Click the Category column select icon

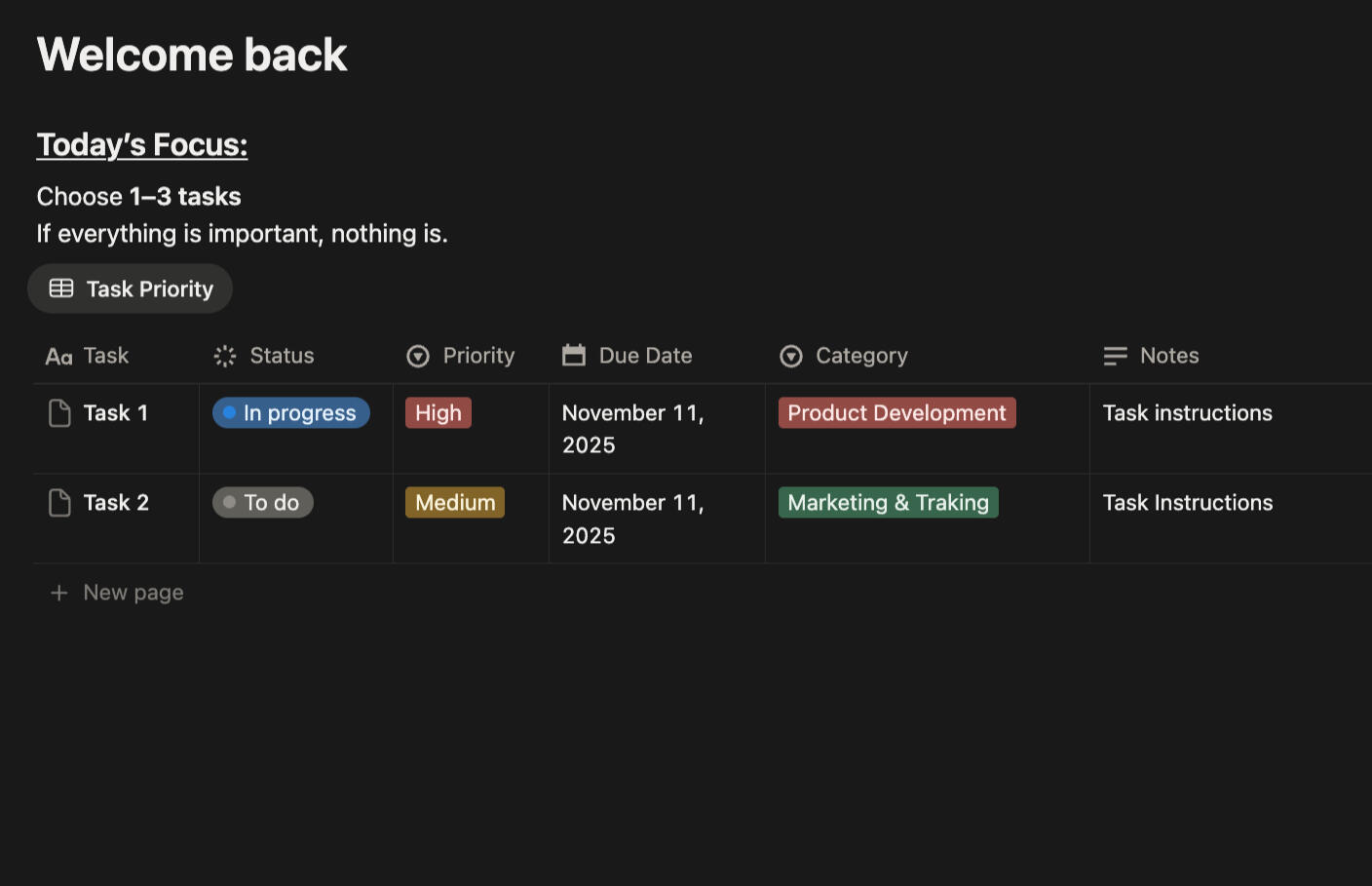pyautogui.click(x=791, y=357)
